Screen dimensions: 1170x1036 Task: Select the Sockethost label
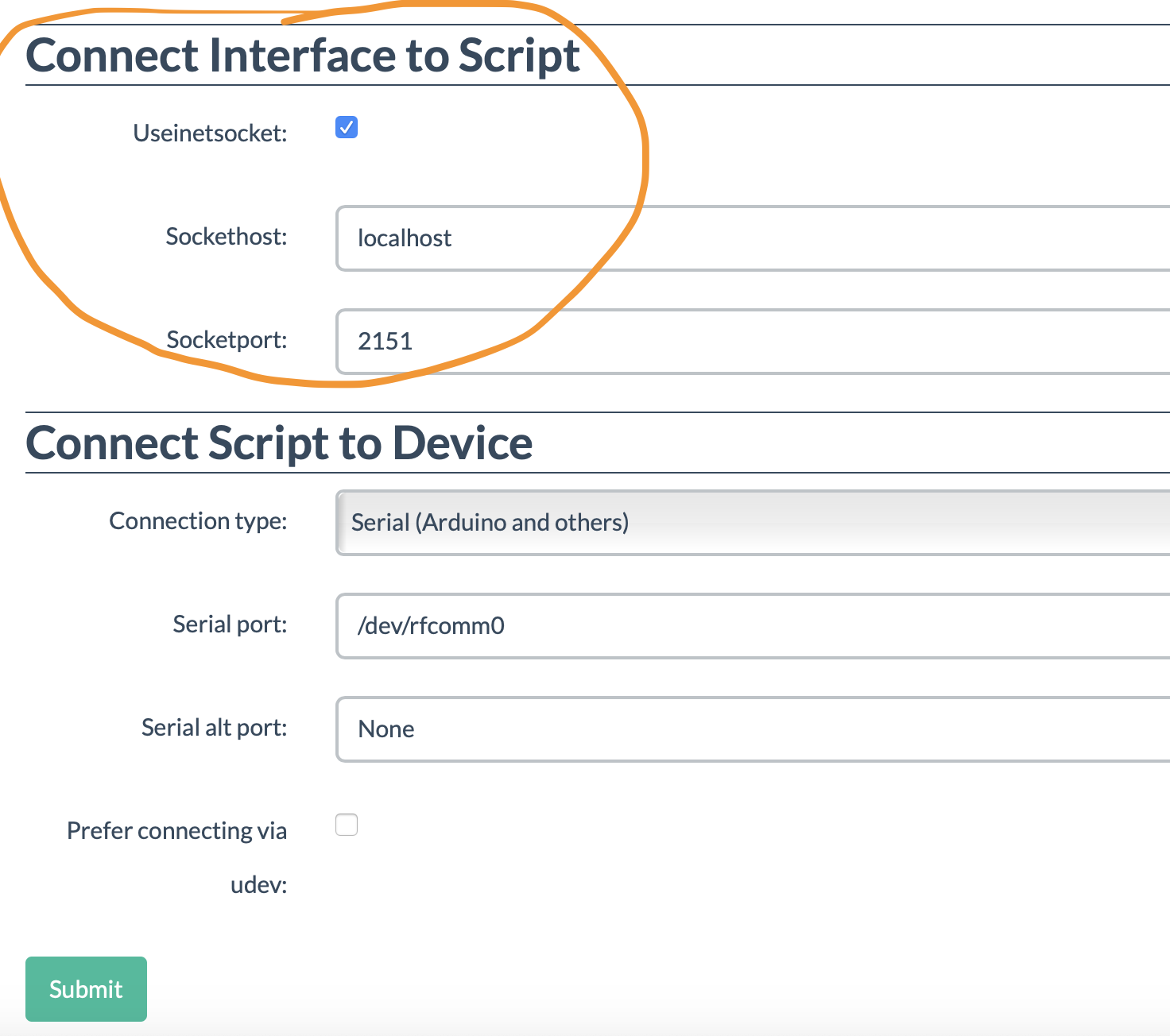(x=227, y=237)
